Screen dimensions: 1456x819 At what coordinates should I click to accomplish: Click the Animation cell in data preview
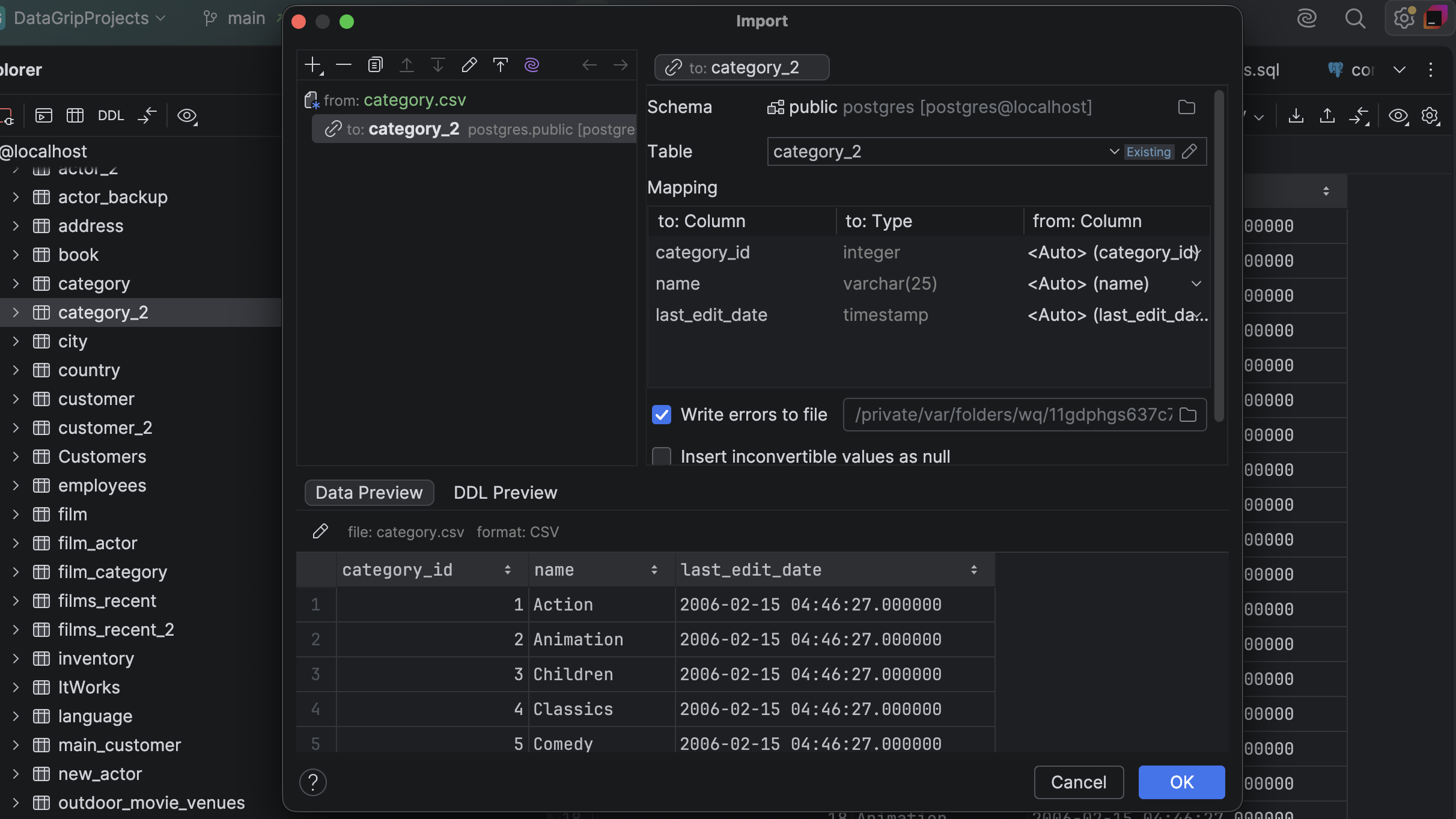click(x=602, y=639)
